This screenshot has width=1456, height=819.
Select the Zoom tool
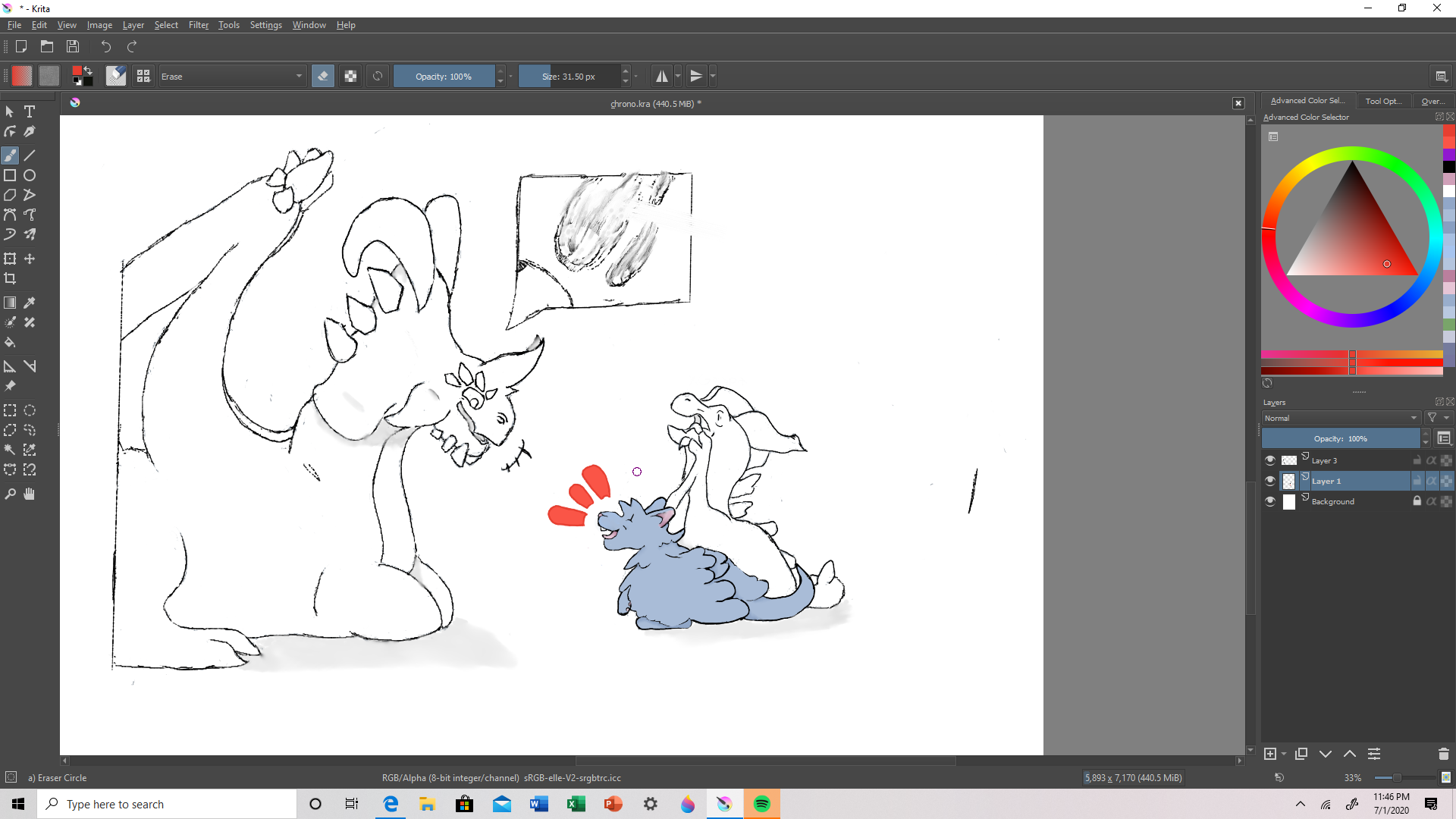[x=10, y=494]
